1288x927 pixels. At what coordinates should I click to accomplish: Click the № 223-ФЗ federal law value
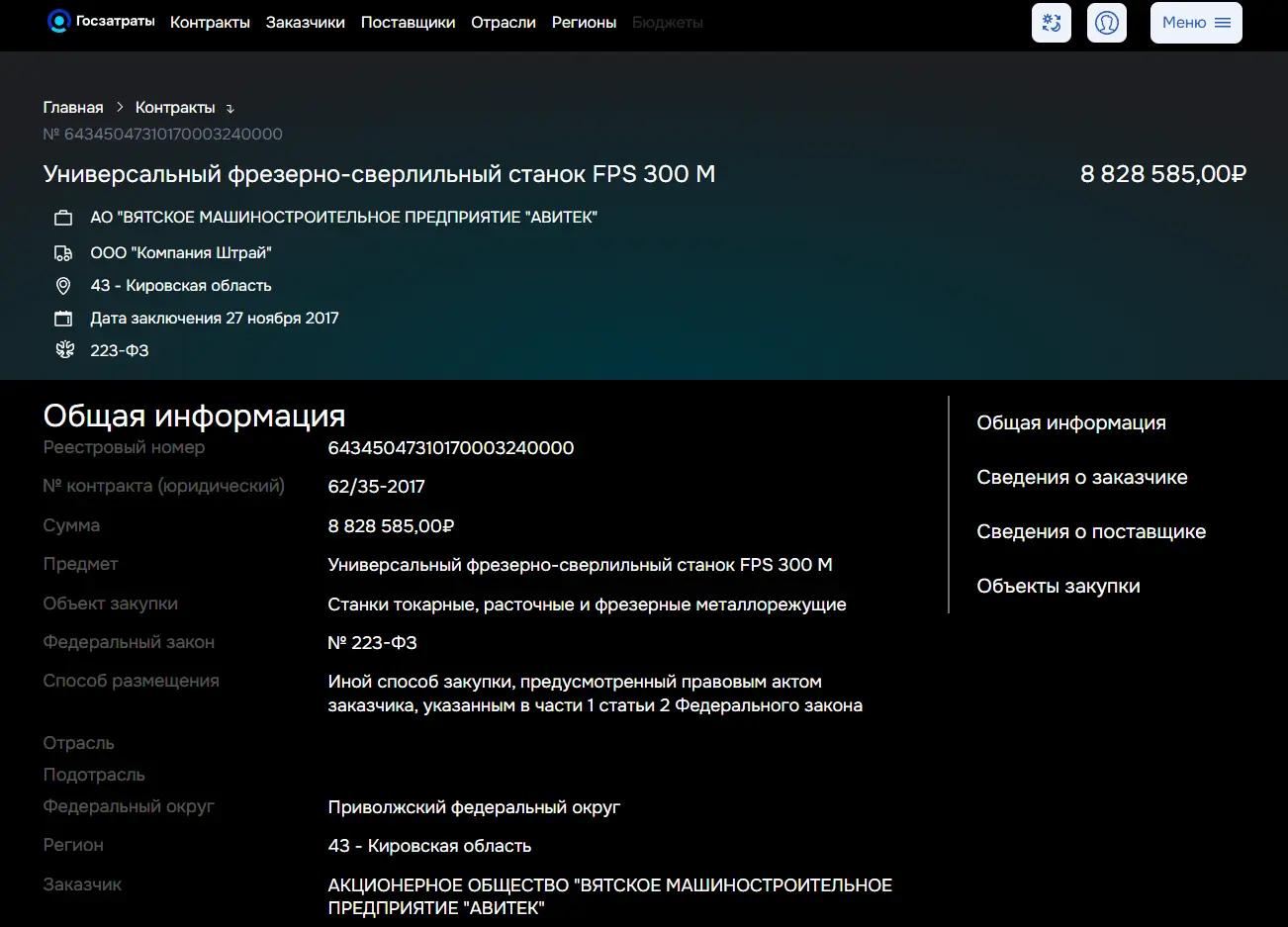click(x=372, y=643)
